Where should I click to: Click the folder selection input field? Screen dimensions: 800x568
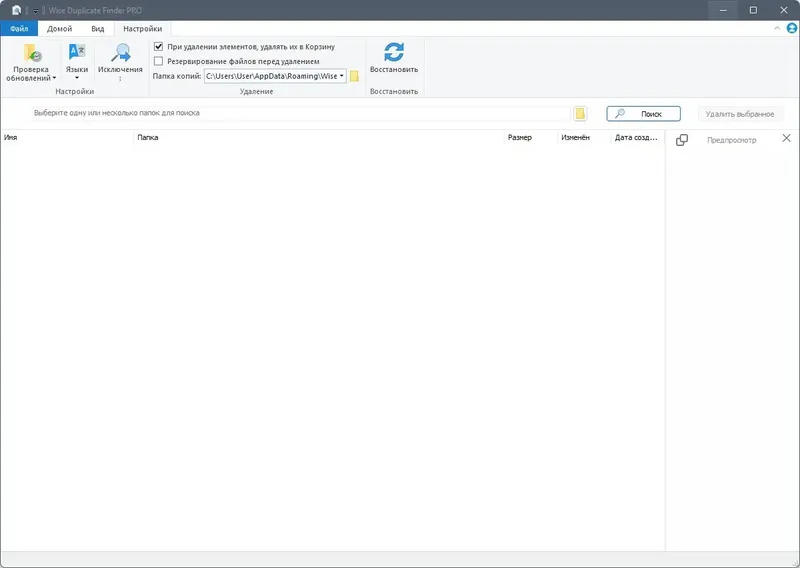click(301, 113)
